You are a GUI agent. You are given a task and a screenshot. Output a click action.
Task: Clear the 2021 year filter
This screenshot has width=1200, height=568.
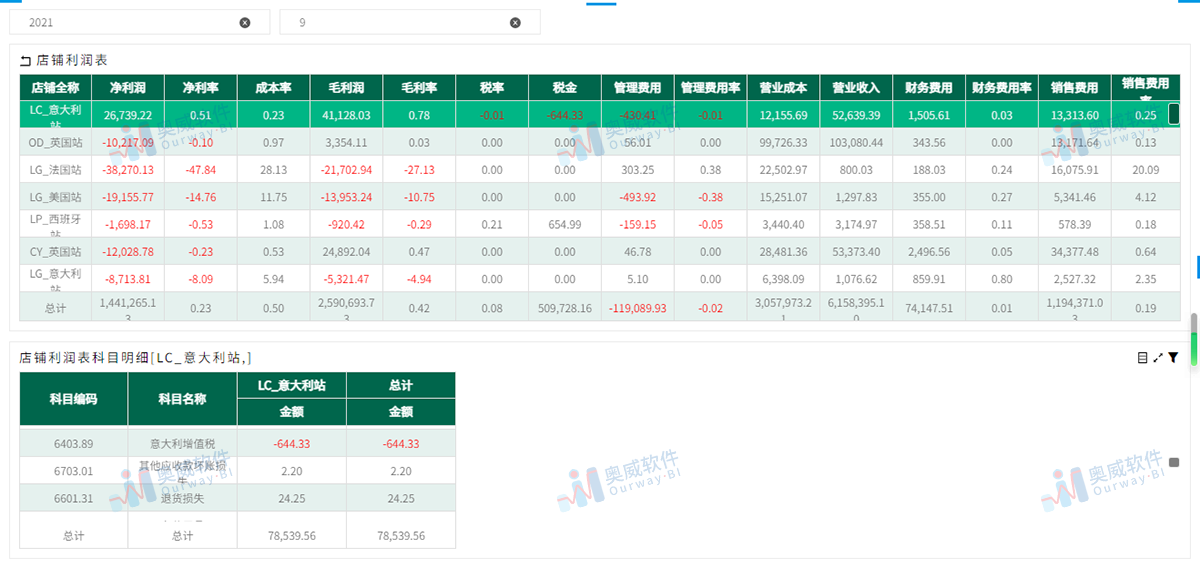245,22
